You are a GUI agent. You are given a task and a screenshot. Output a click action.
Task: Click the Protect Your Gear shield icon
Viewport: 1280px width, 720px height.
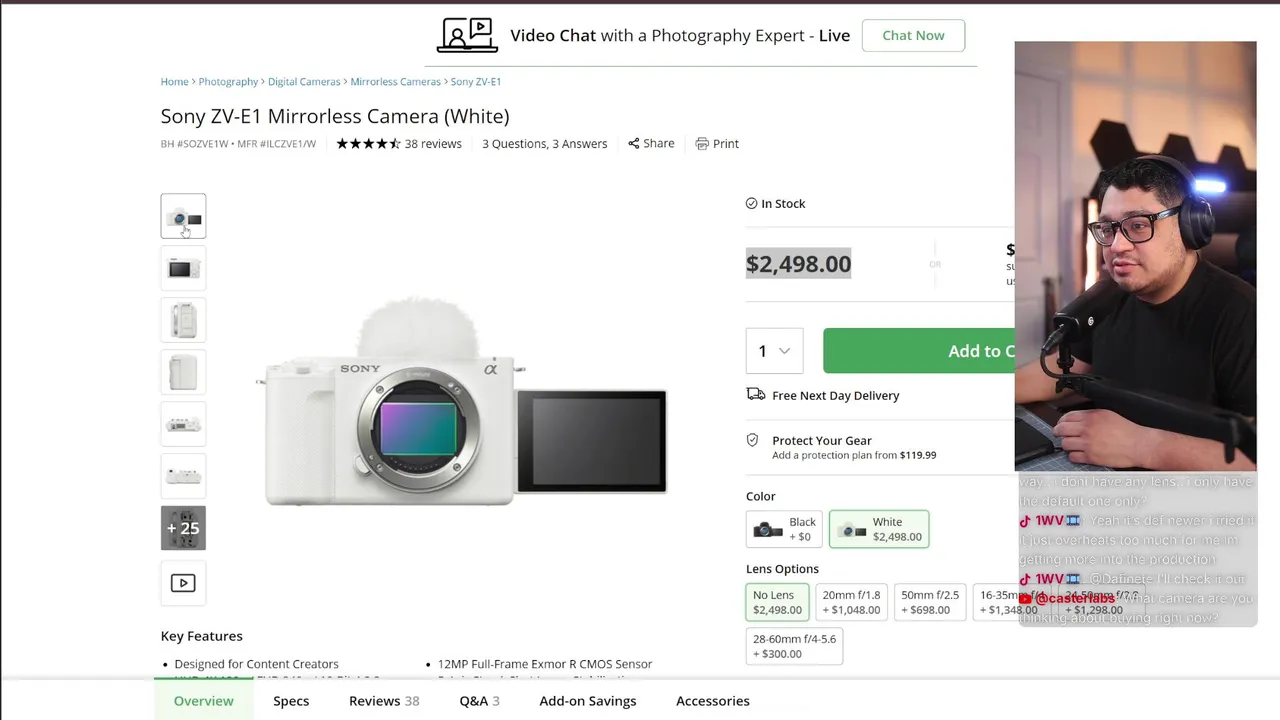[x=753, y=441]
